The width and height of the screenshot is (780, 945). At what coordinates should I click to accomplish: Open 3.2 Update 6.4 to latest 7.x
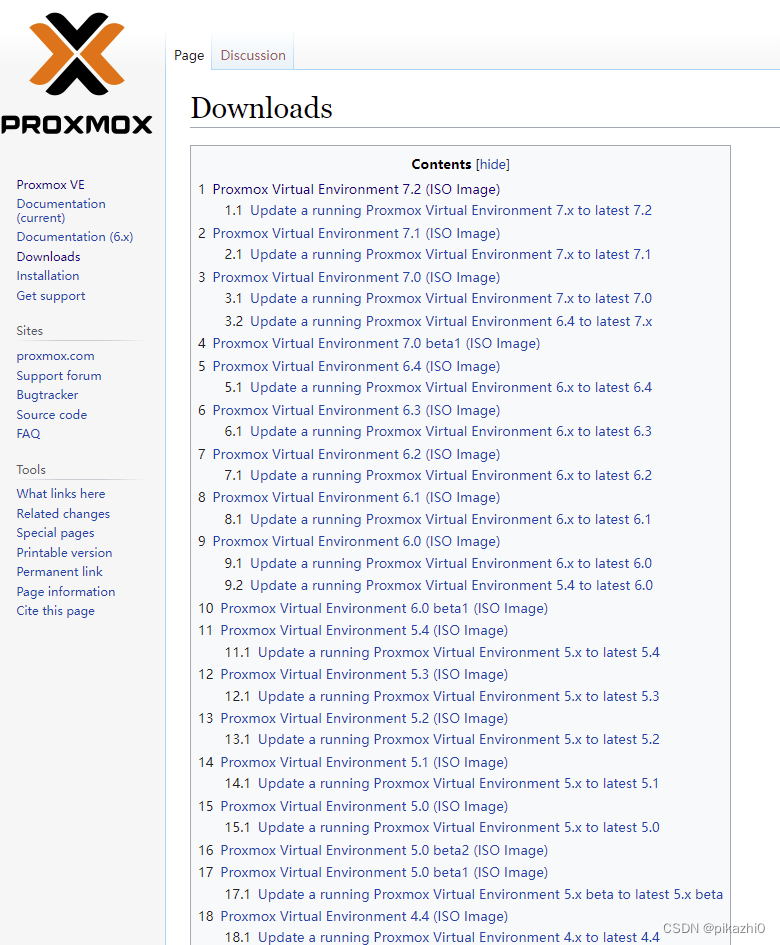click(x=451, y=322)
